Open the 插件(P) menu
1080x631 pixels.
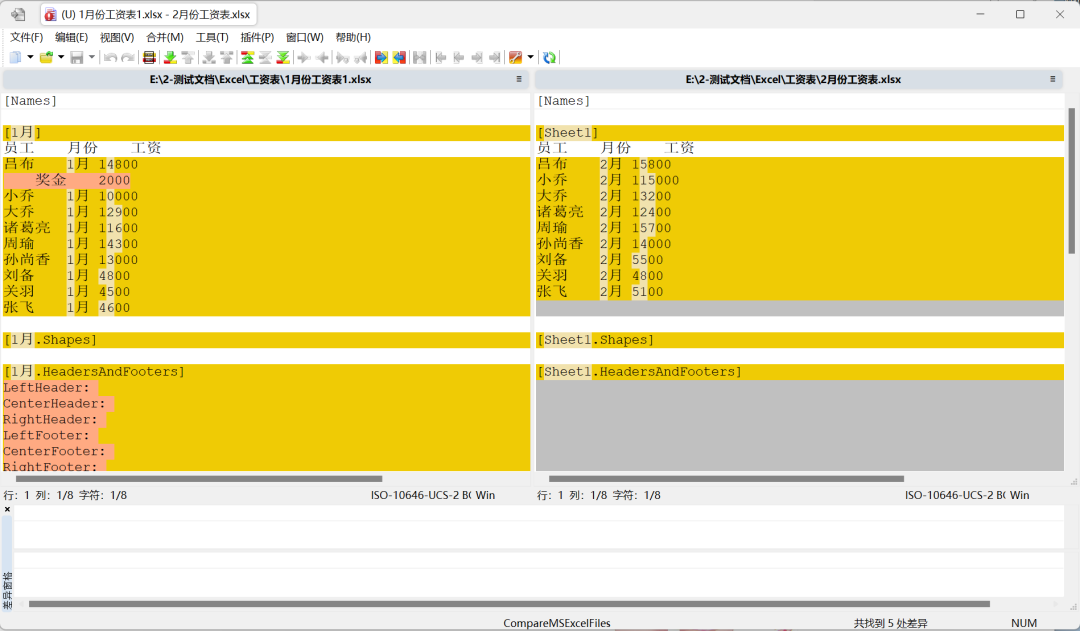[257, 37]
